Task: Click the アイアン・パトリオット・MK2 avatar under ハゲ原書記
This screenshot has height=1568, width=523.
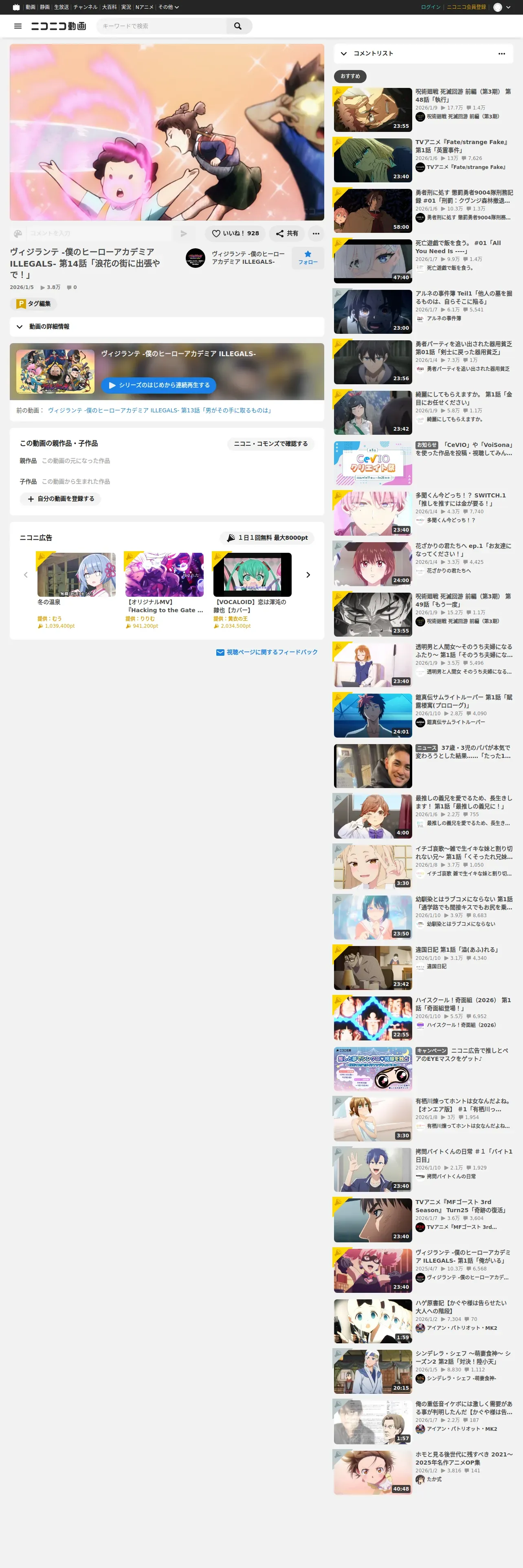Action: [x=420, y=1327]
